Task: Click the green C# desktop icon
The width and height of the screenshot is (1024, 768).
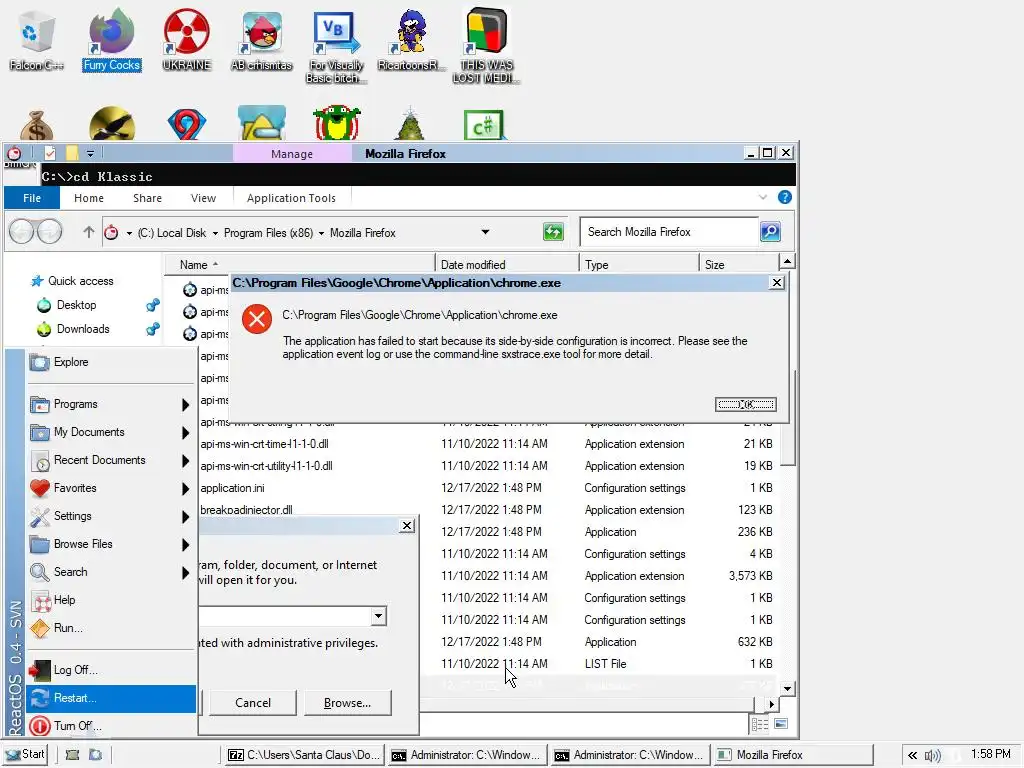Action: 485,124
